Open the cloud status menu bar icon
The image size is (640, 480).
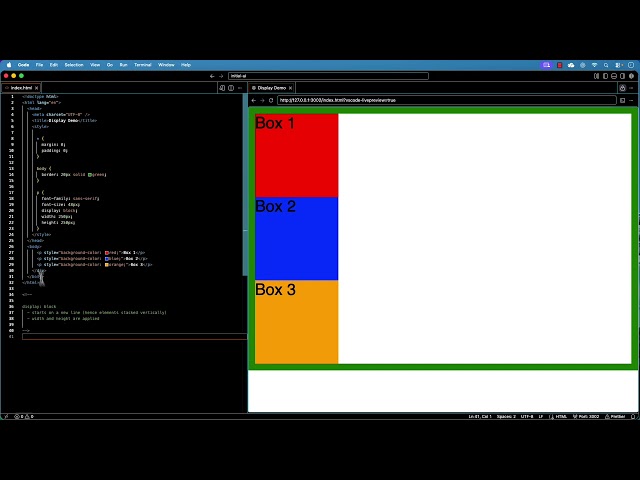571,65
